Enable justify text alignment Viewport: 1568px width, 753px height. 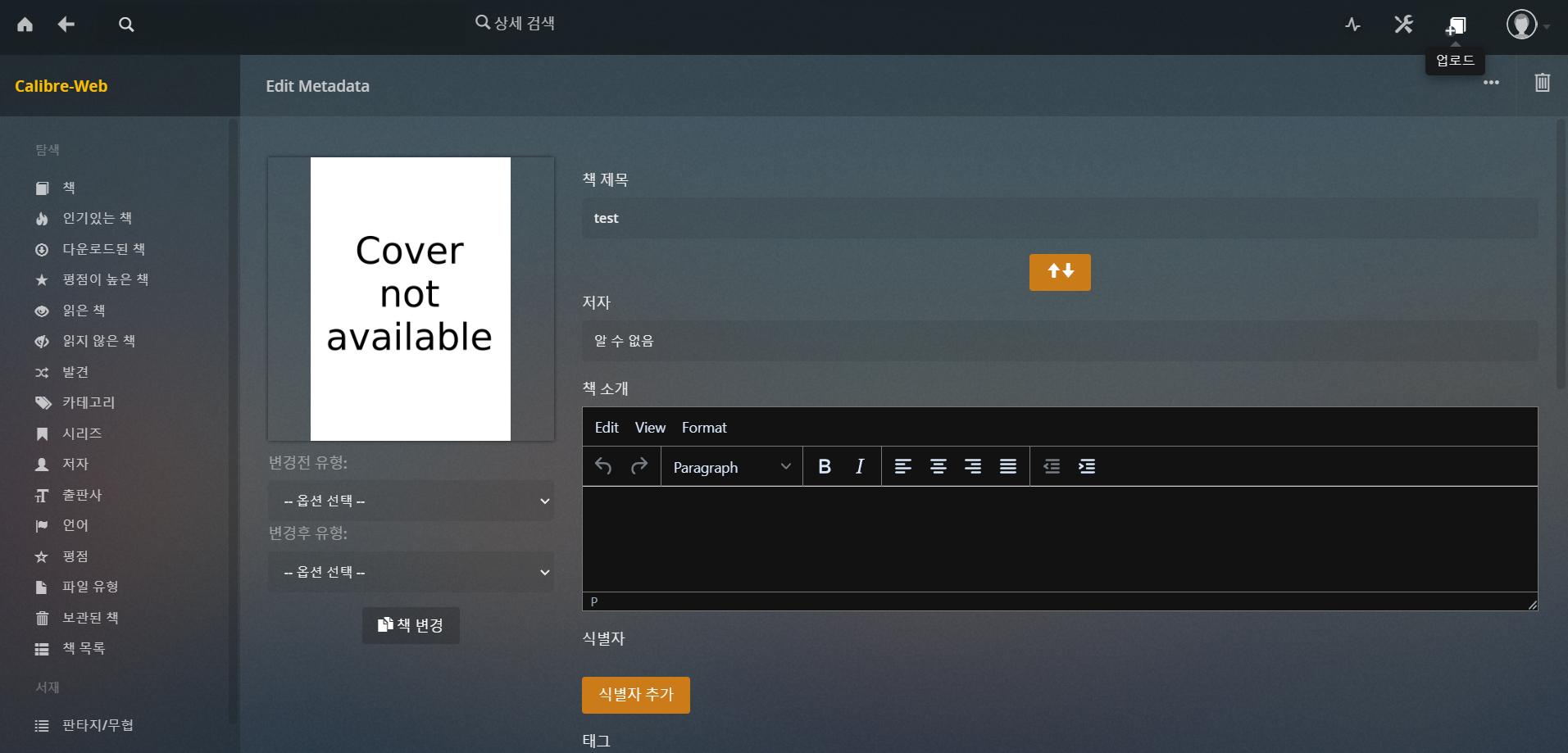(1008, 467)
